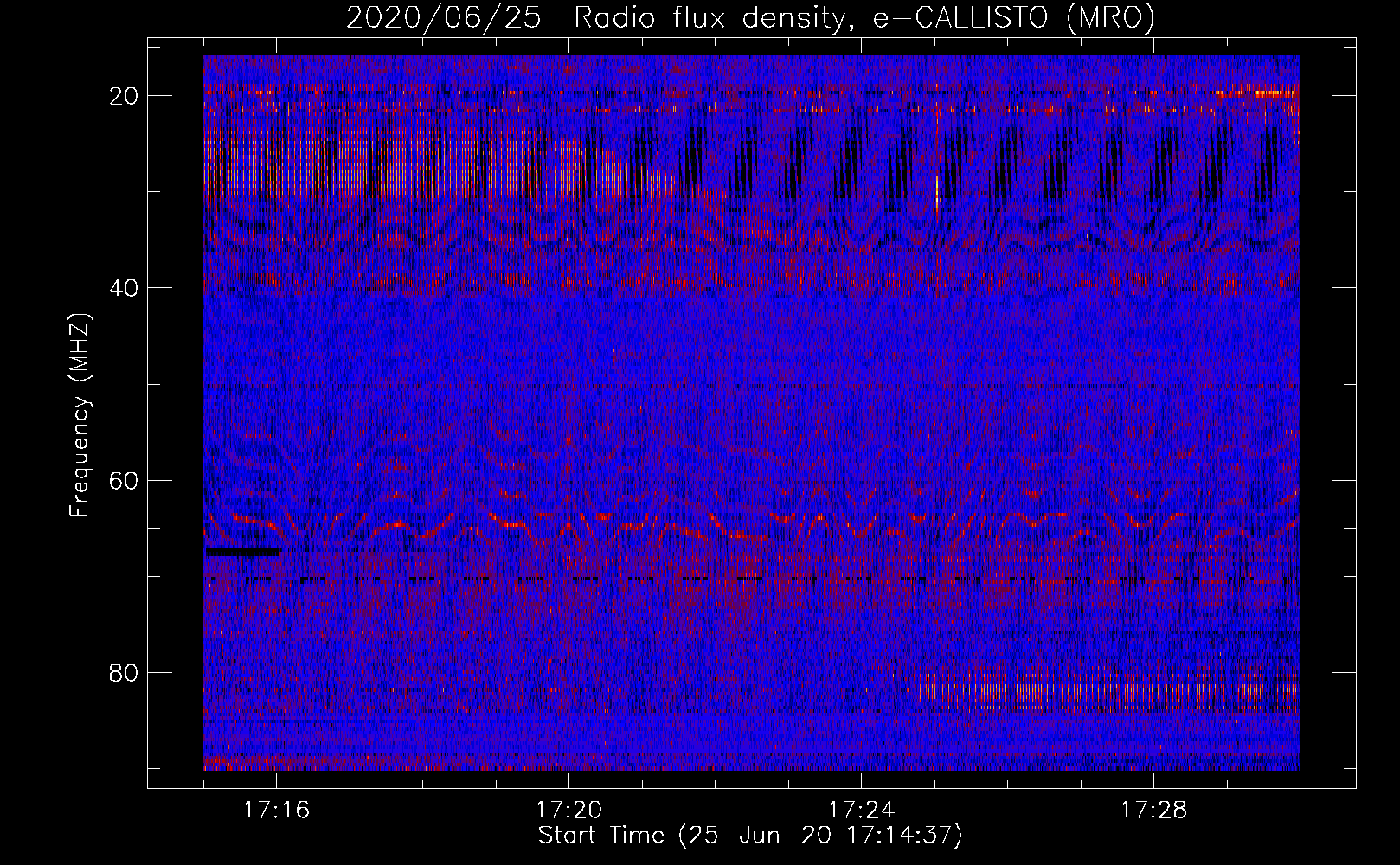Click the date 2020/06/25 in title
The height and width of the screenshot is (865, 1400).
(444, 17)
